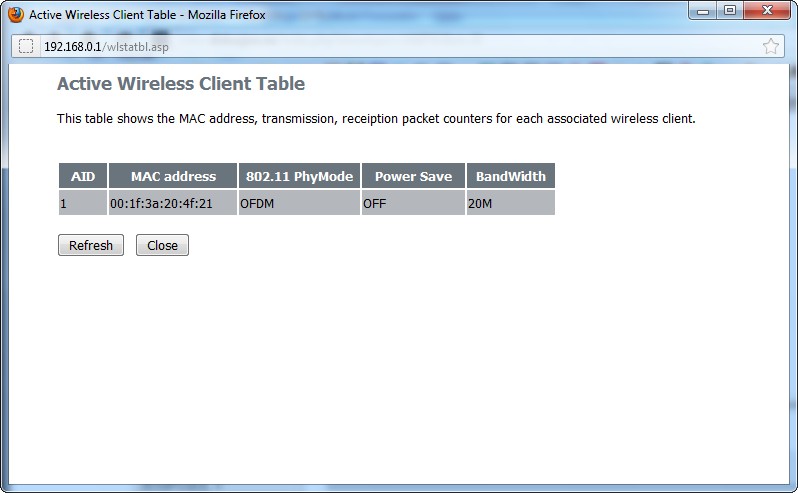798x493 pixels.
Task: Click the table description paragraph text
Action: click(x=376, y=119)
